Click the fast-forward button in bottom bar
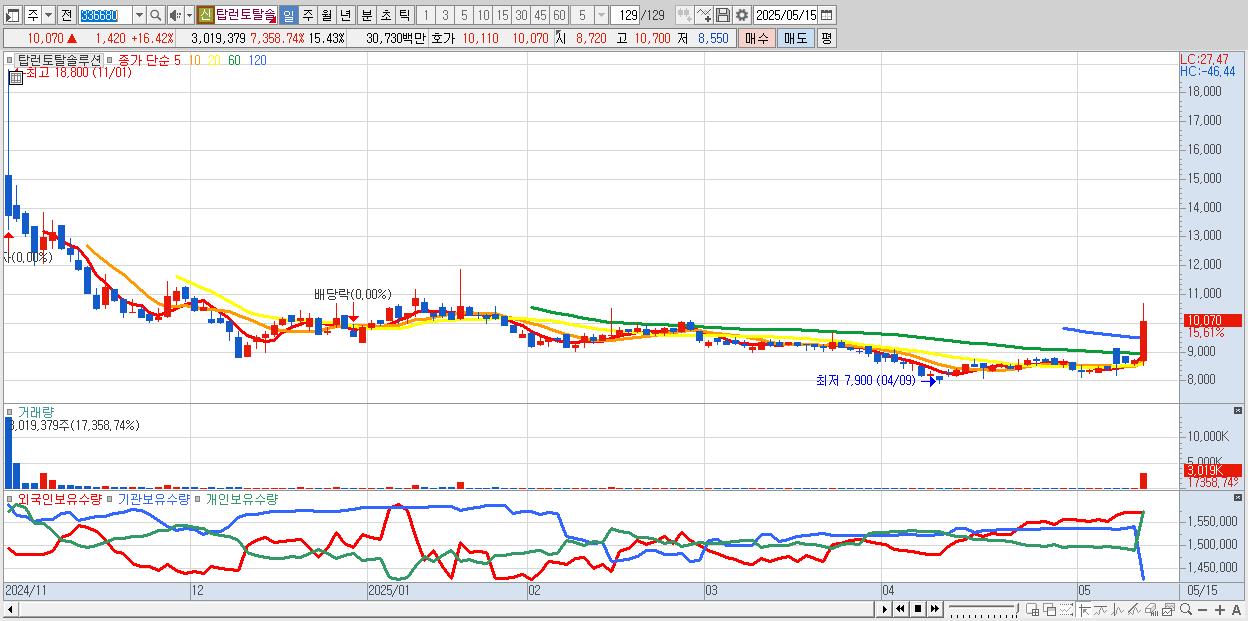 [x=935, y=608]
